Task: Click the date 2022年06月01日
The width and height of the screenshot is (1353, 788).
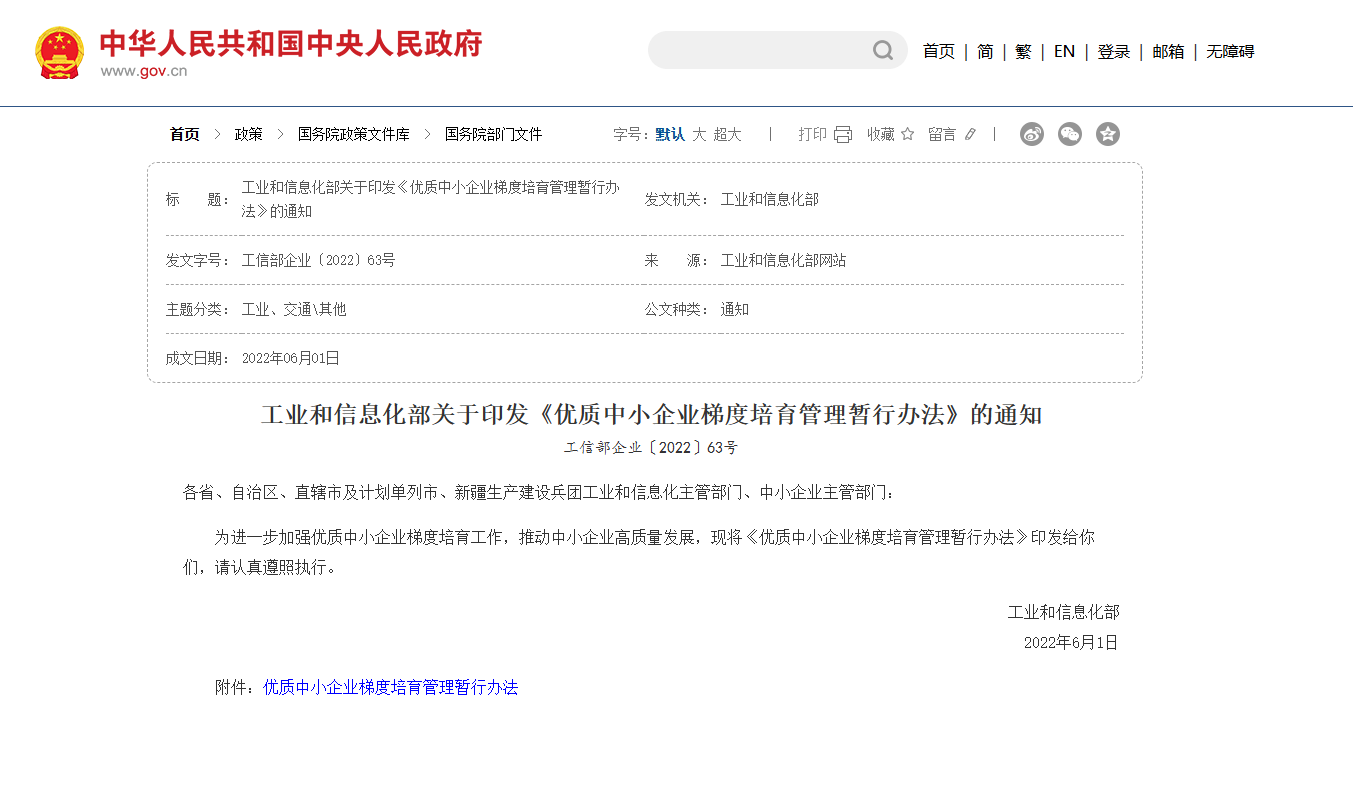Action: [x=291, y=358]
